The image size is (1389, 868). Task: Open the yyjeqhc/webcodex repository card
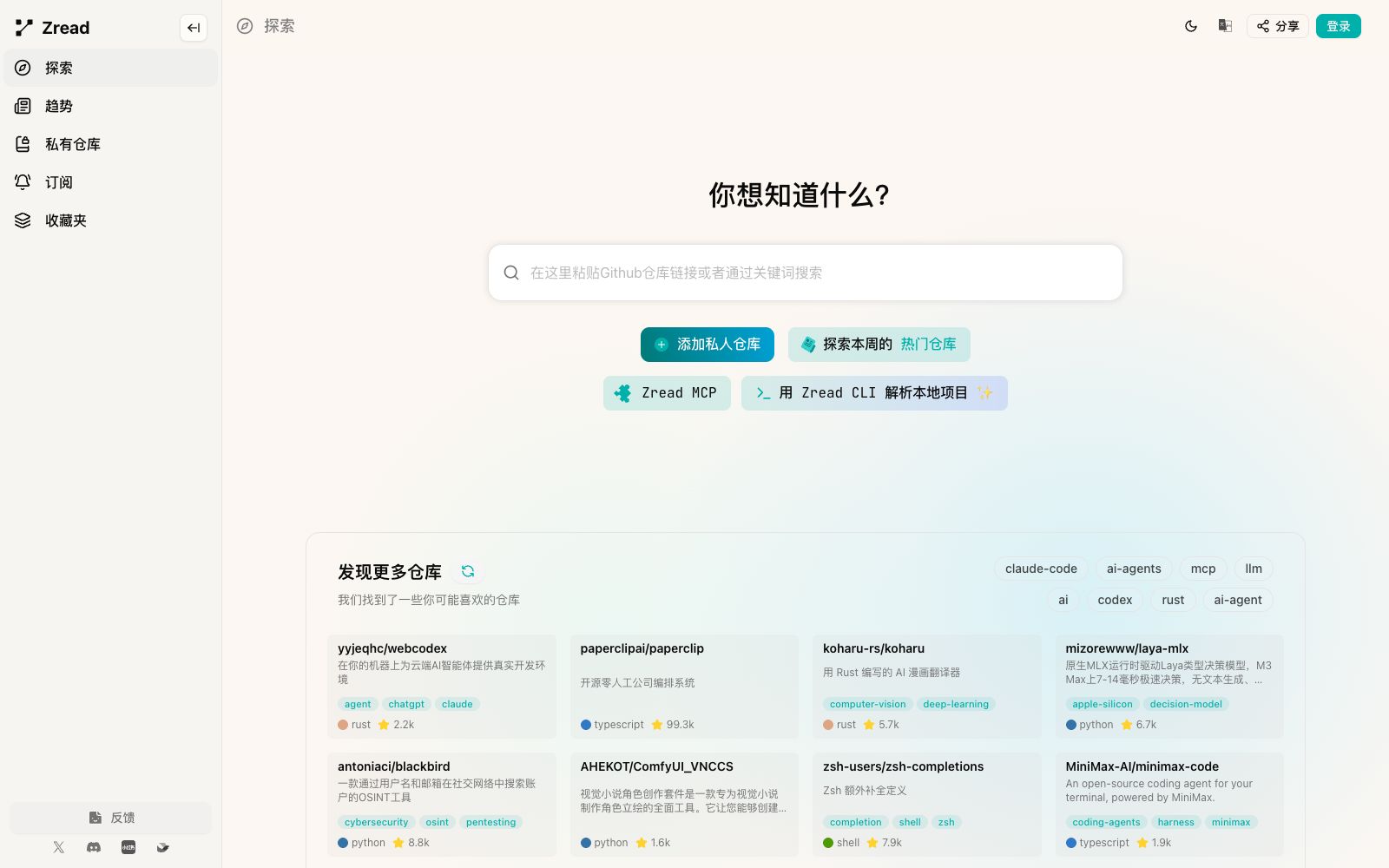point(442,687)
